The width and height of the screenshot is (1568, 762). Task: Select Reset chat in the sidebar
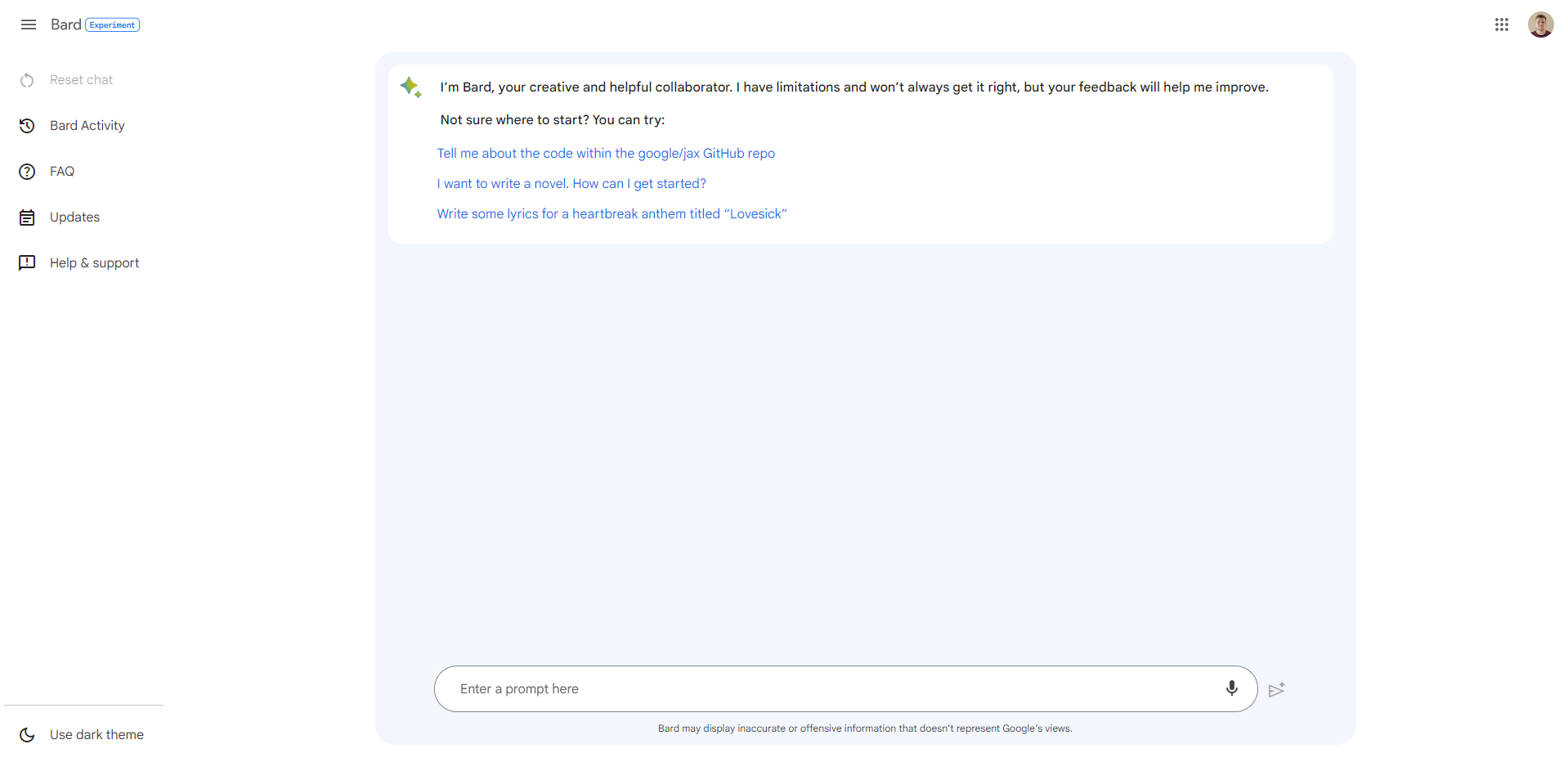point(81,80)
